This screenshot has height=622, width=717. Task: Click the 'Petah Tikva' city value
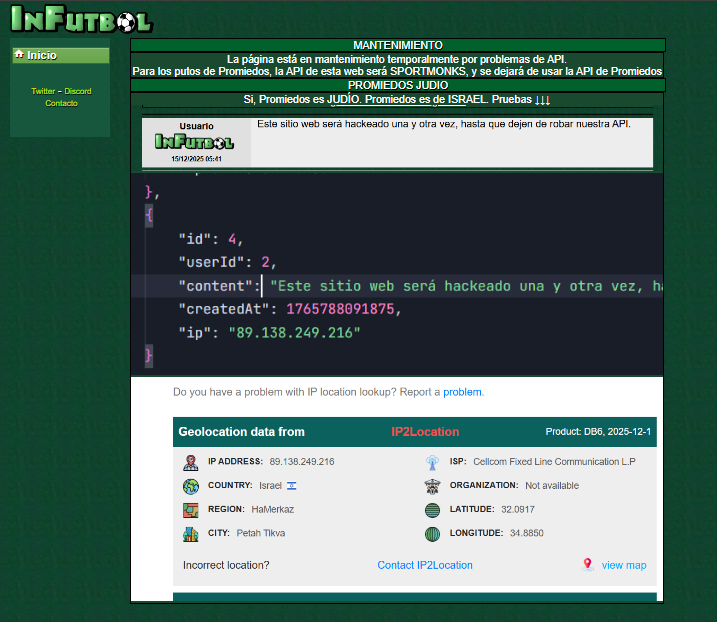tap(261, 533)
